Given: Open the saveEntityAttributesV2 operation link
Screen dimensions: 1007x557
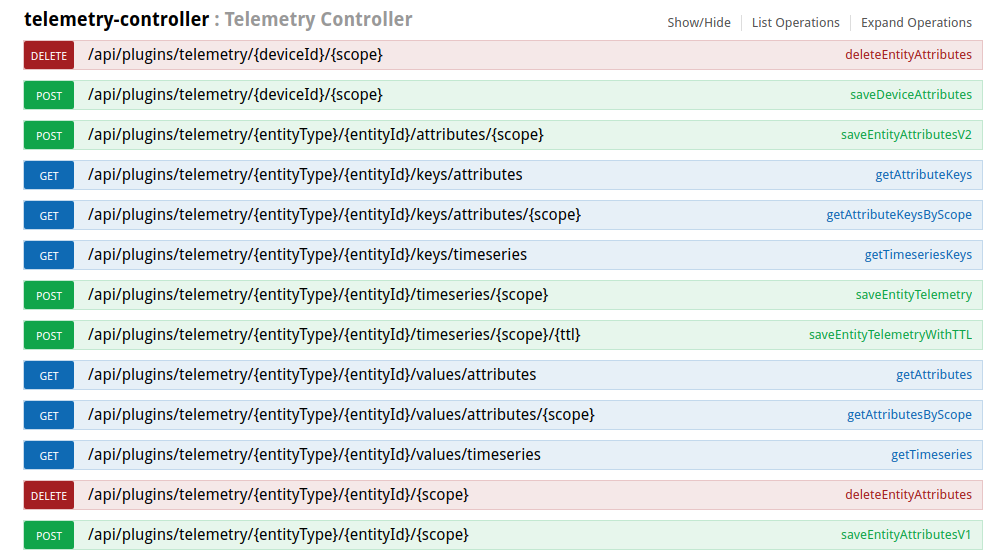Looking at the screenshot, I should [906, 135].
